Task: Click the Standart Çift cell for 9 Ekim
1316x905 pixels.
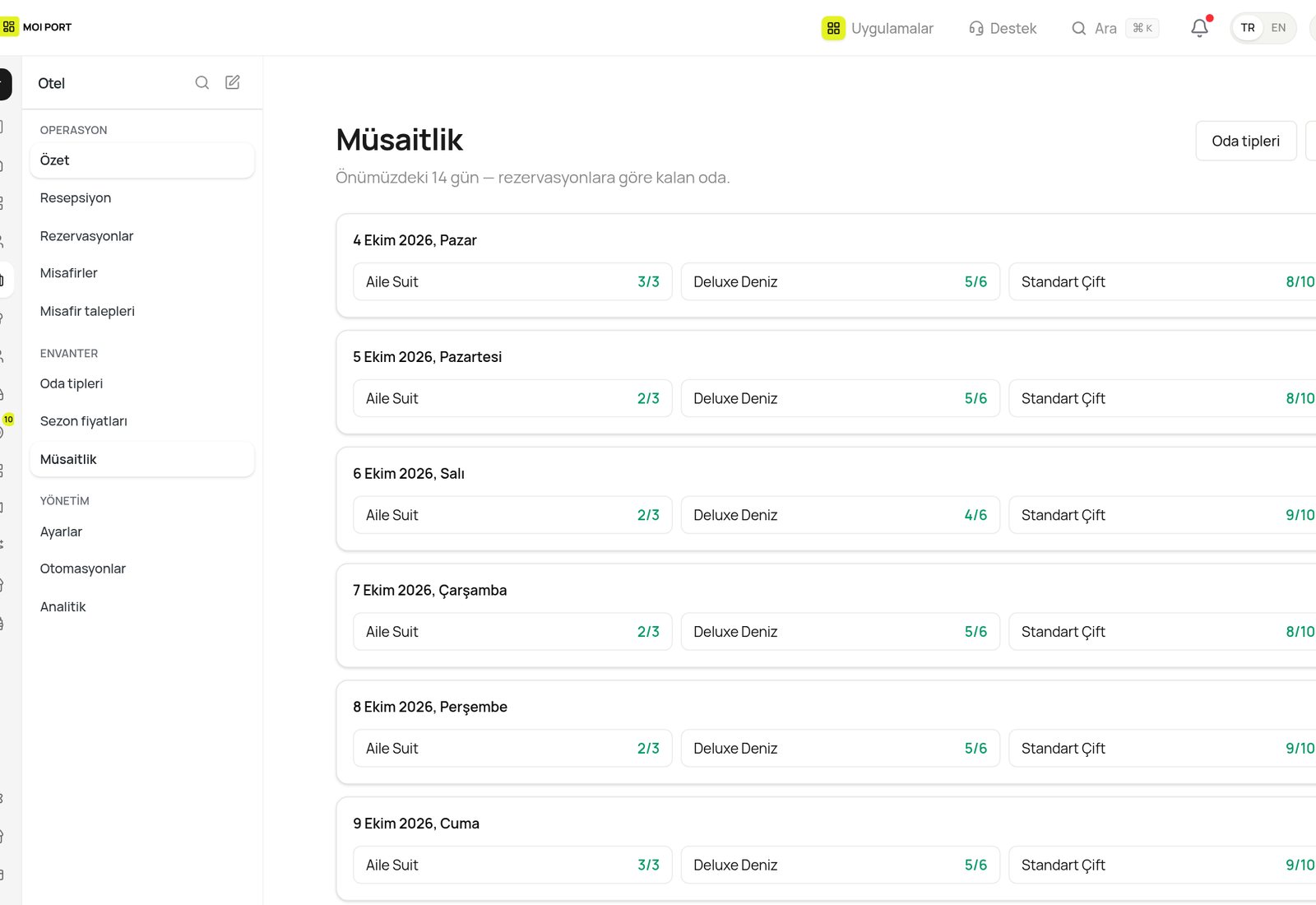Action: 1162,865
